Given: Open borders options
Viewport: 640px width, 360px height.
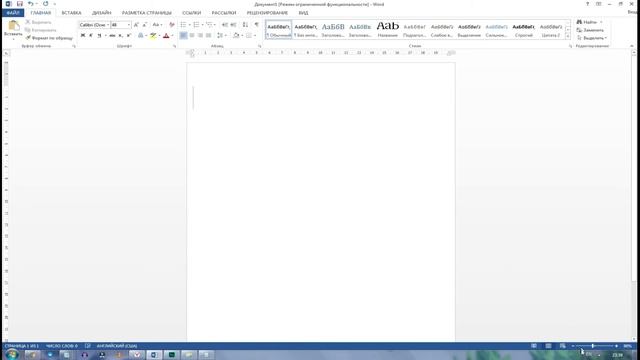Looking at the screenshot, I should click(x=249, y=36).
